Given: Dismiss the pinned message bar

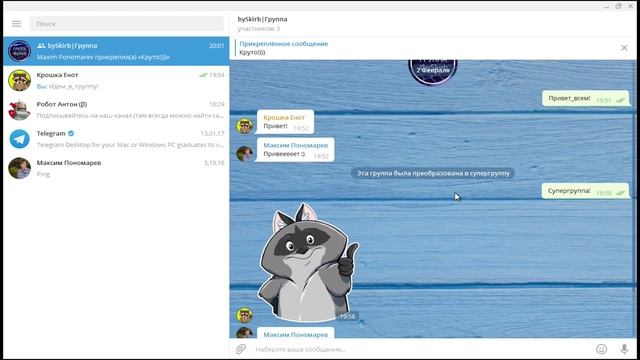Looking at the screenshot, I should [x=624, y=48].
